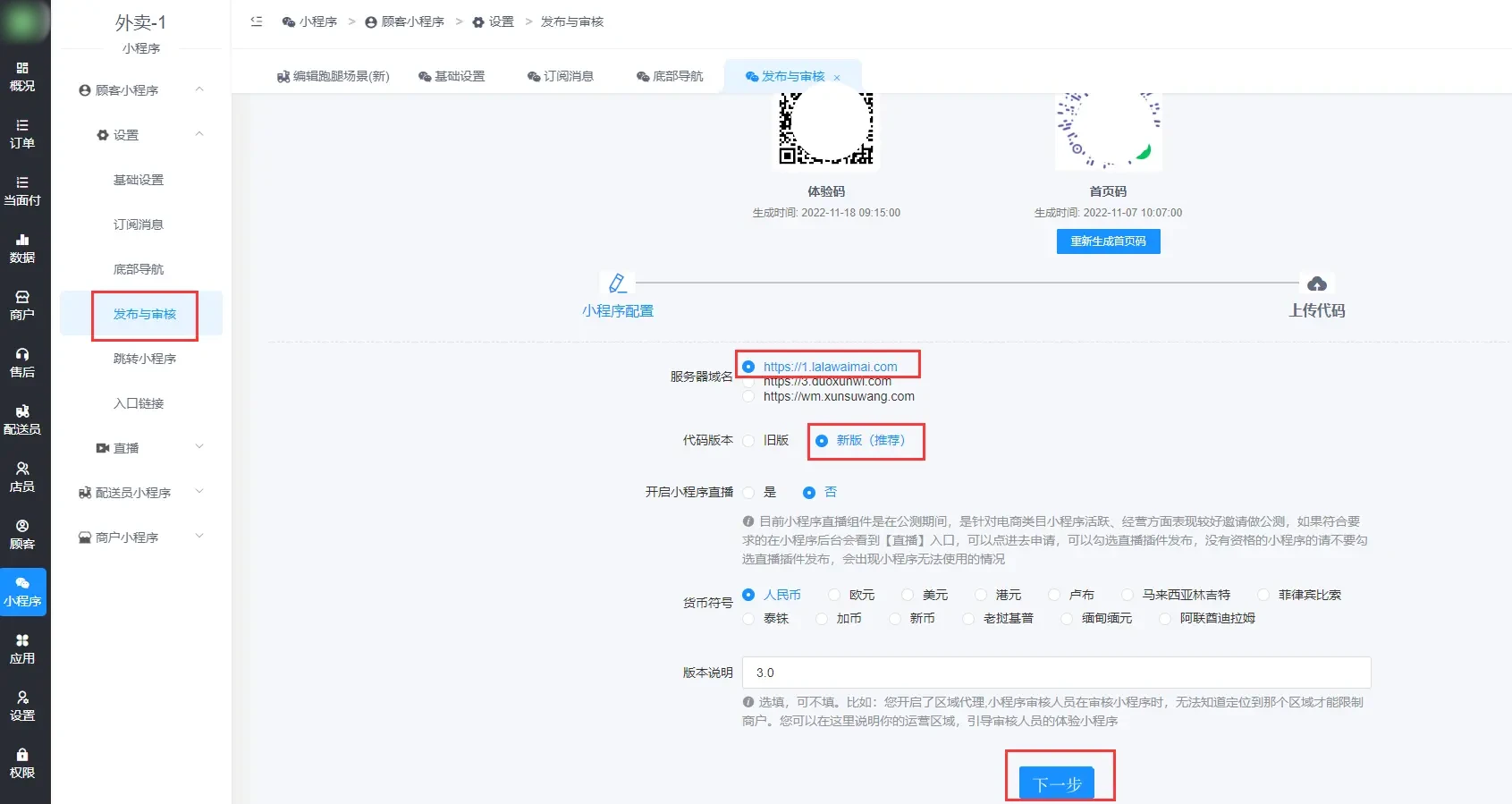The image size is (1512, 804).
Task: Switch to 基础设置 tab
Action: coord(452,76)
